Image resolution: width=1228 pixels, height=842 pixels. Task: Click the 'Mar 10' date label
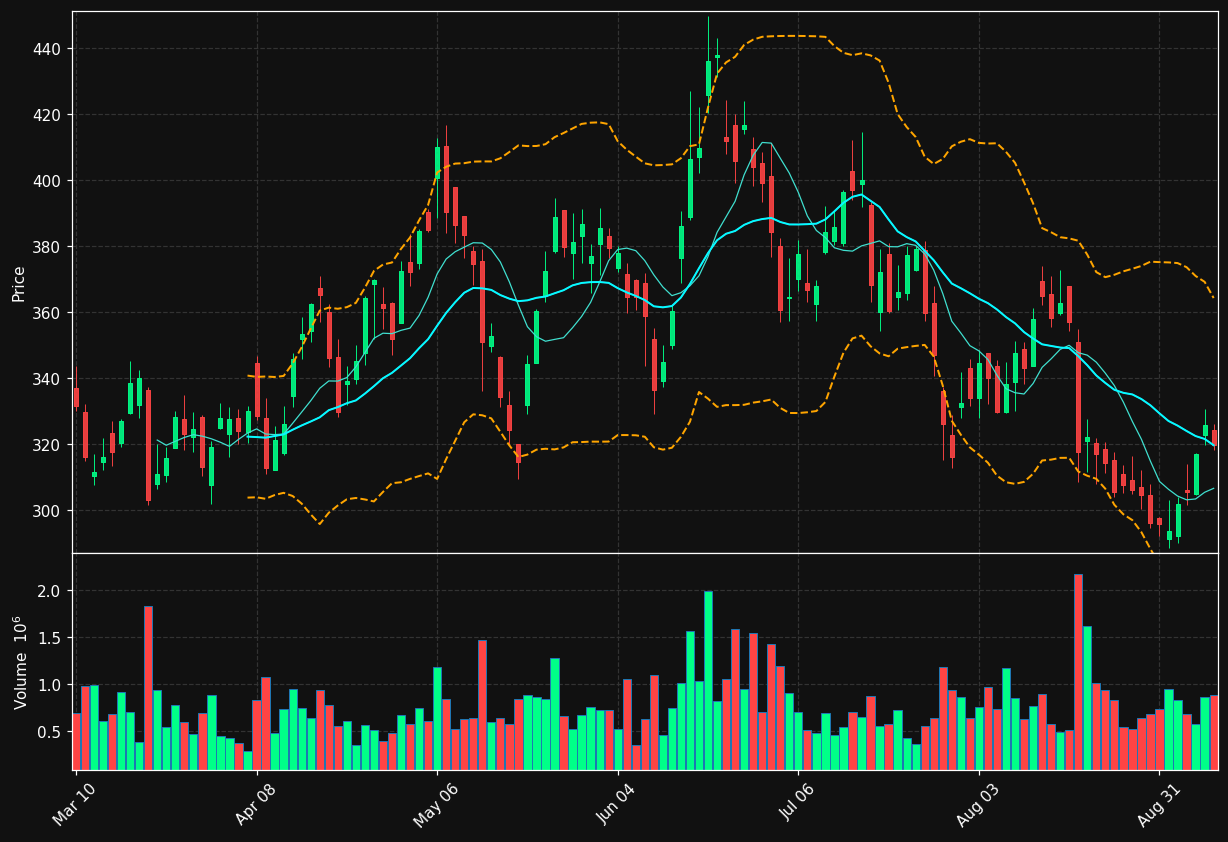(75, 803)
